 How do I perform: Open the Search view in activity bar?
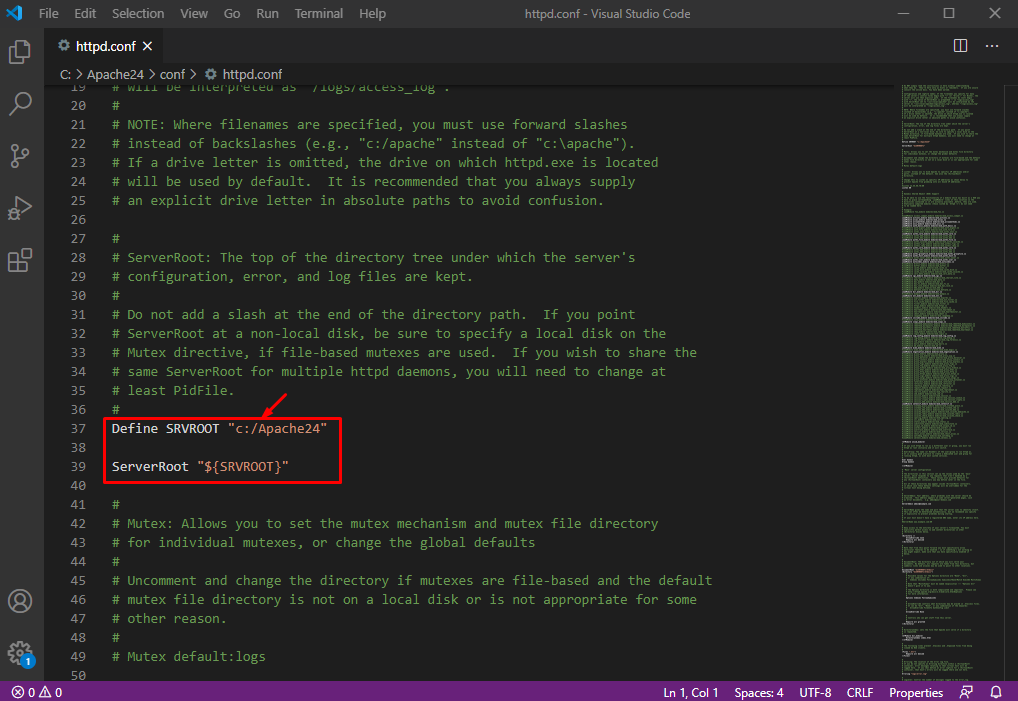[20, 104]
